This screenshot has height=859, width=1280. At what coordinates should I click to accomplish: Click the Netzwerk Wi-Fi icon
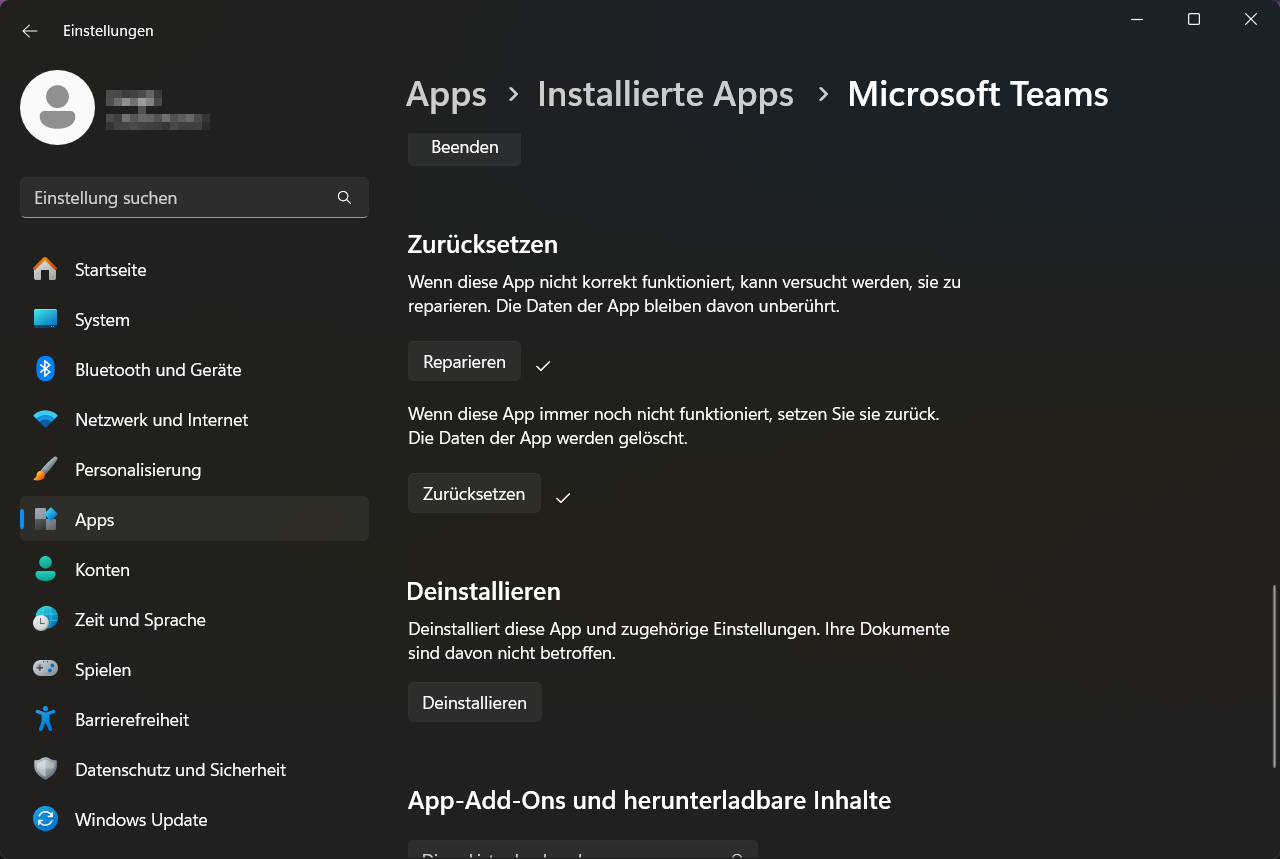[45, 420]
